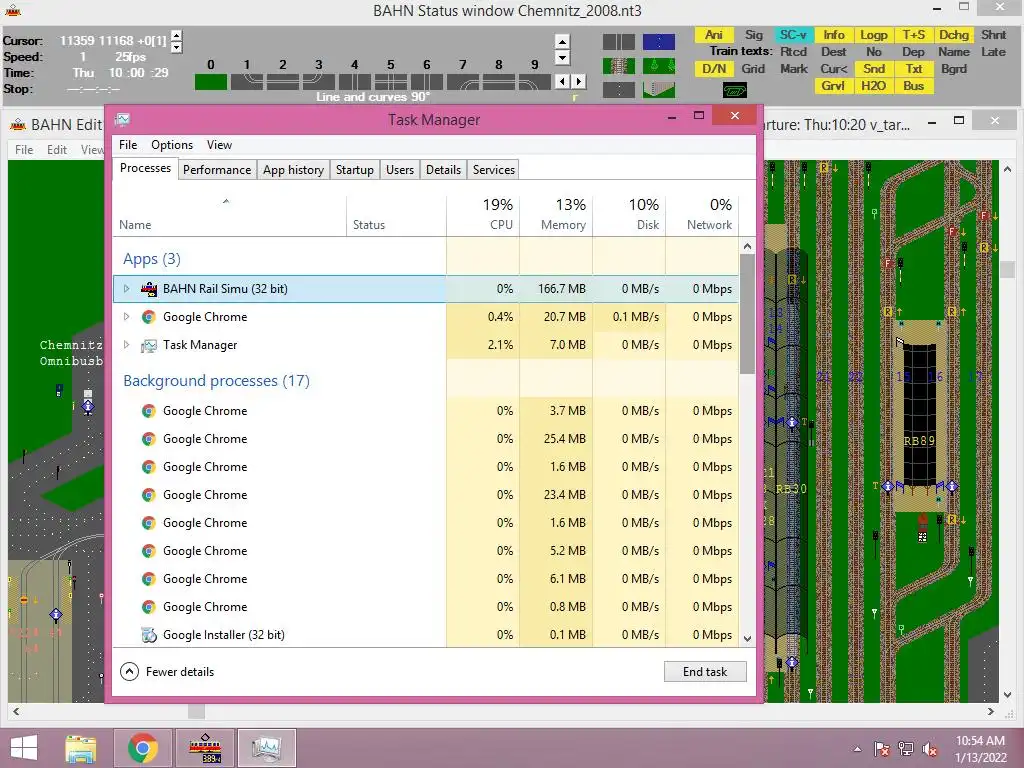Toggle the Ani animation option
Screen dimensions: 1024x768
tap(714, 35)
